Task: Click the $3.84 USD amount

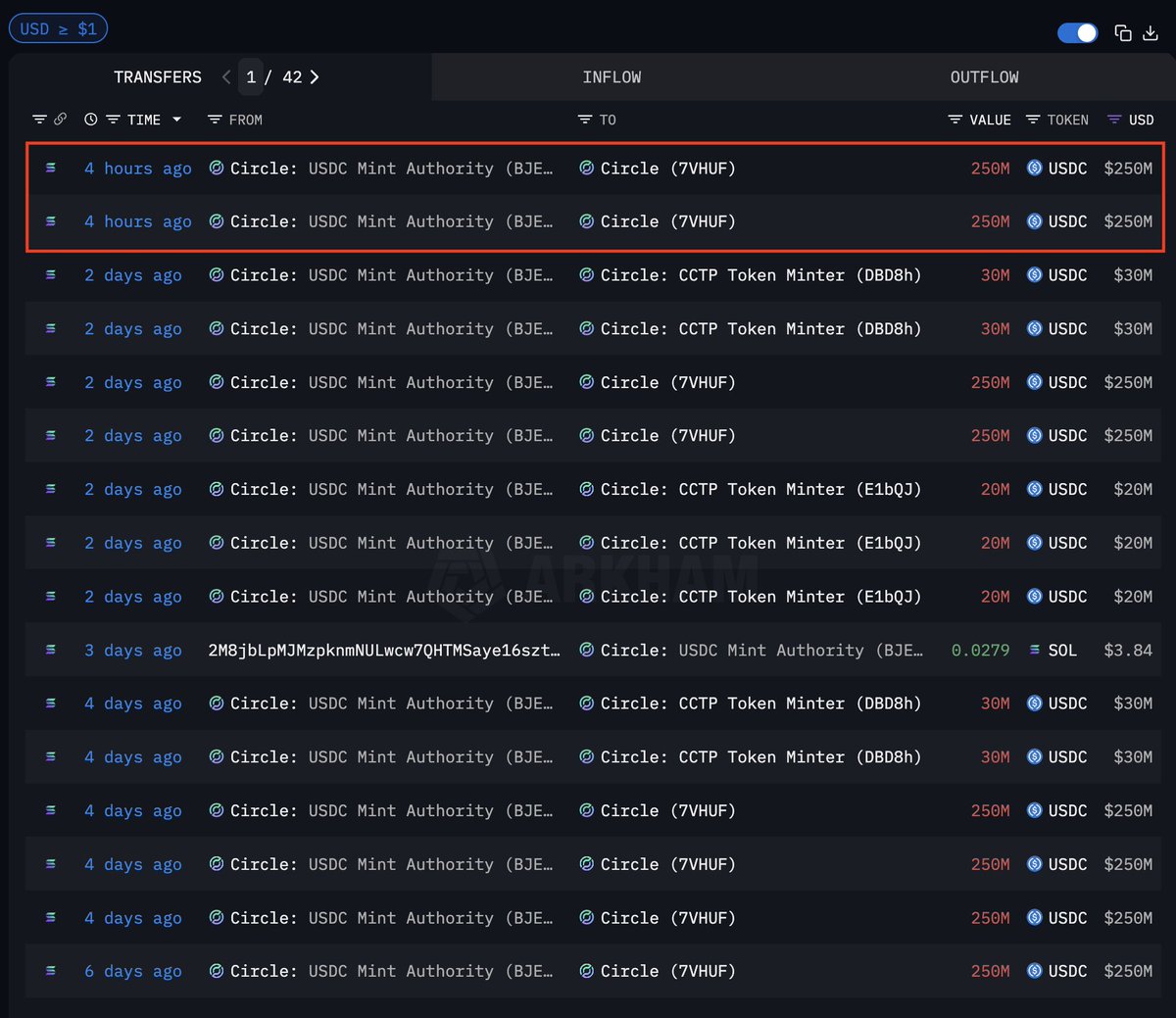Action: 1128,651
